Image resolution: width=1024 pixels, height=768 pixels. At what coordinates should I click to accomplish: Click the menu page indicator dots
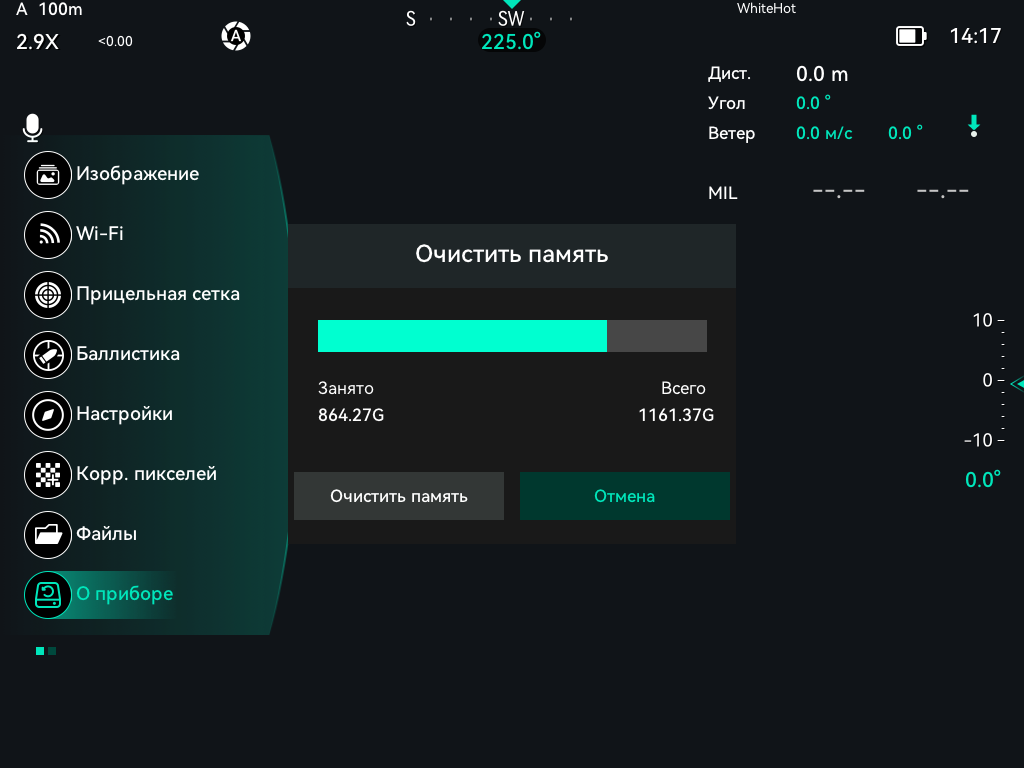click(46, 651)
